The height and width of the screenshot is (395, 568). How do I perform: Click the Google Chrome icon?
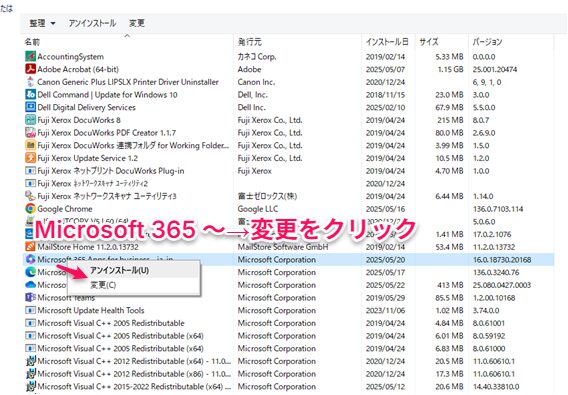(30, 208)
